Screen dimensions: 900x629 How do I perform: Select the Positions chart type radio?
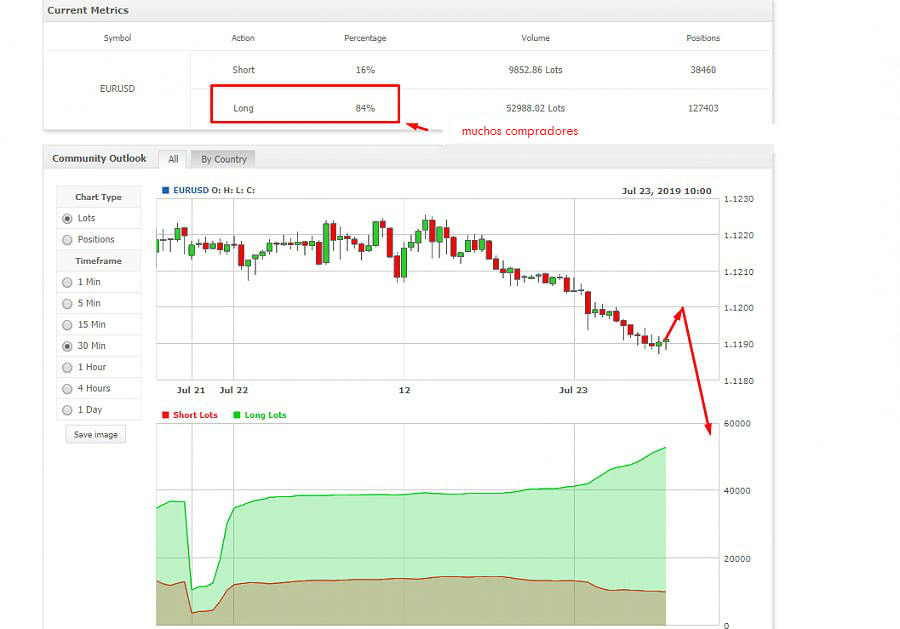(67, 240)
